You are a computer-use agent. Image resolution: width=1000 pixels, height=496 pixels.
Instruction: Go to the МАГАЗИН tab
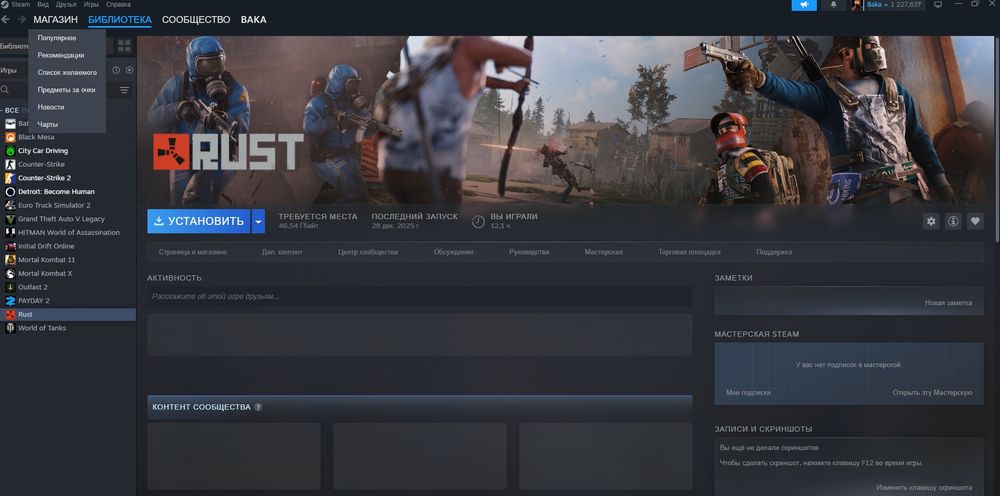coord(55,20)
